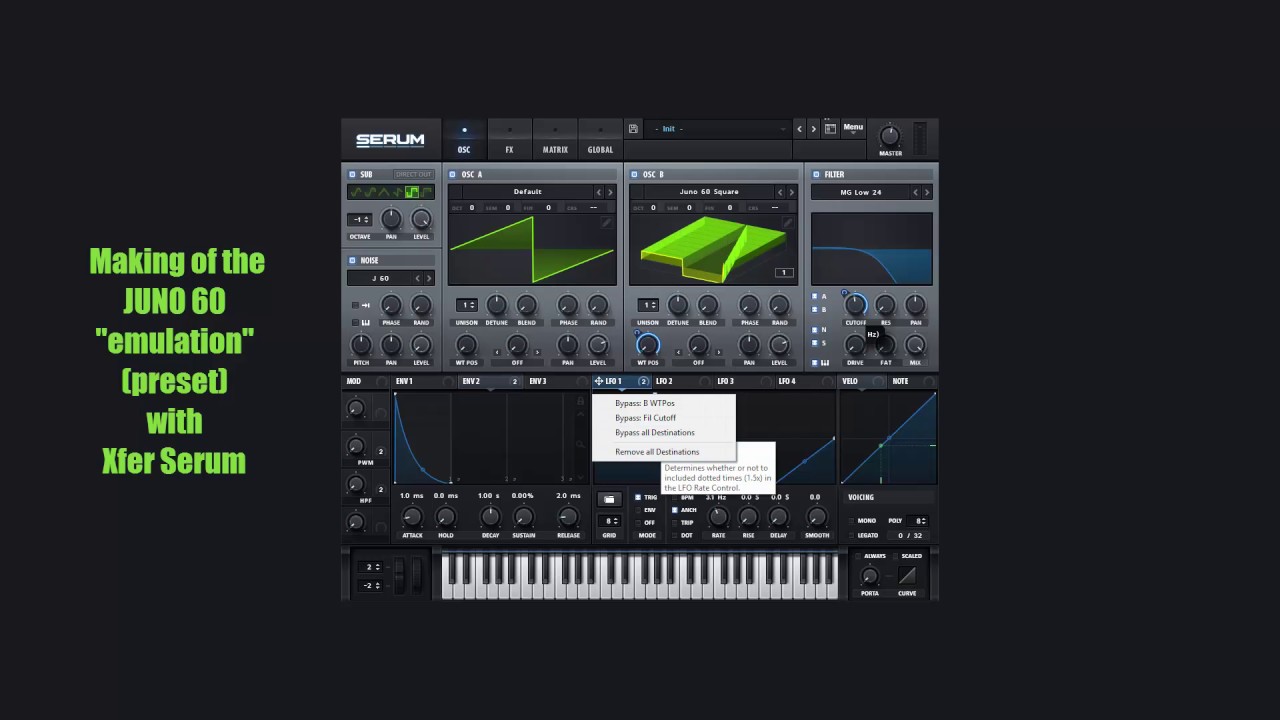
Task: Click the MASTER volume knob
Action: coord(890,136)
